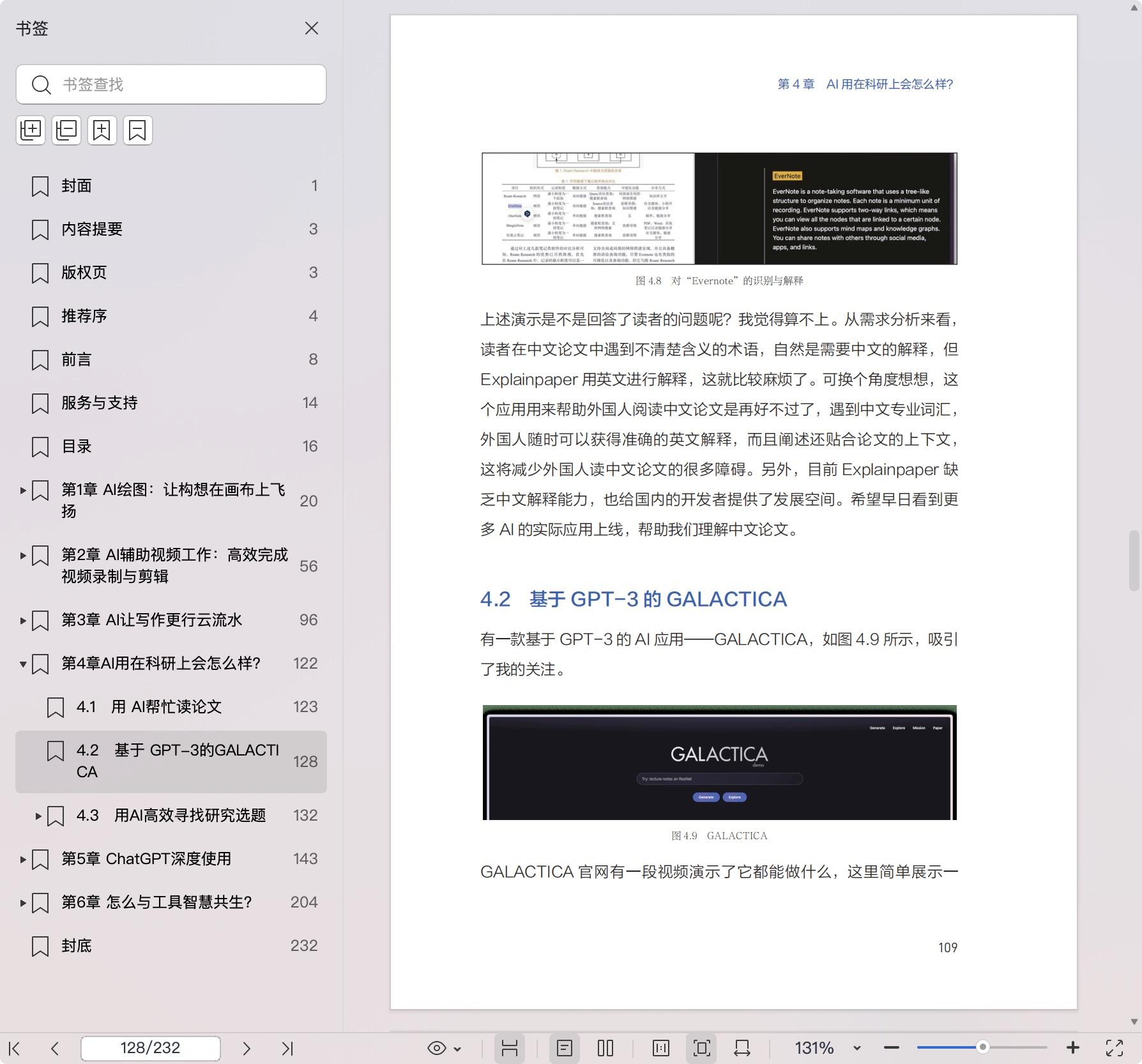Enter full screen mode
1142x1064 pixels.
(1115, 1048)
